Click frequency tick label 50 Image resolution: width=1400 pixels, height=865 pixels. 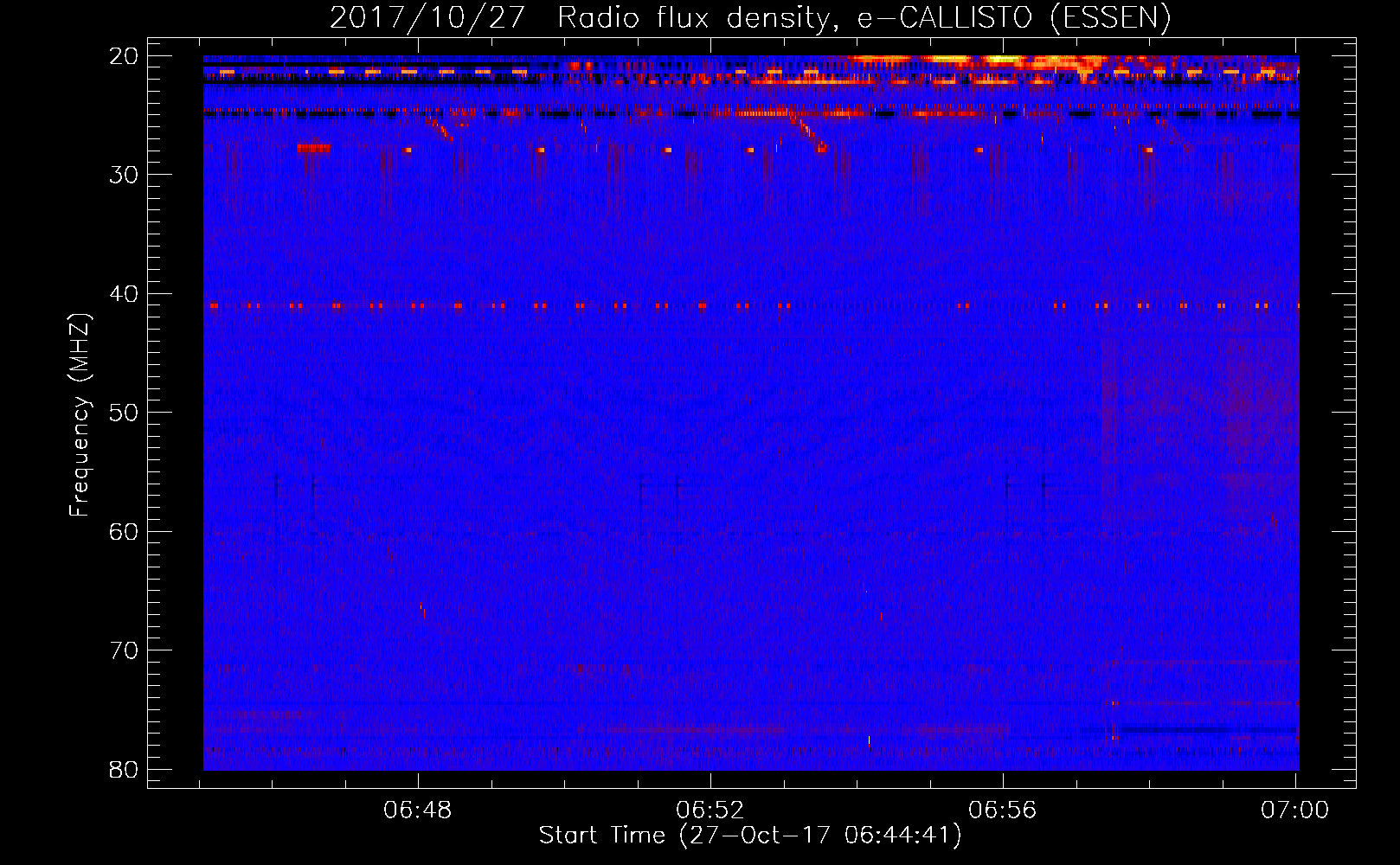click(x=125, y=413)
